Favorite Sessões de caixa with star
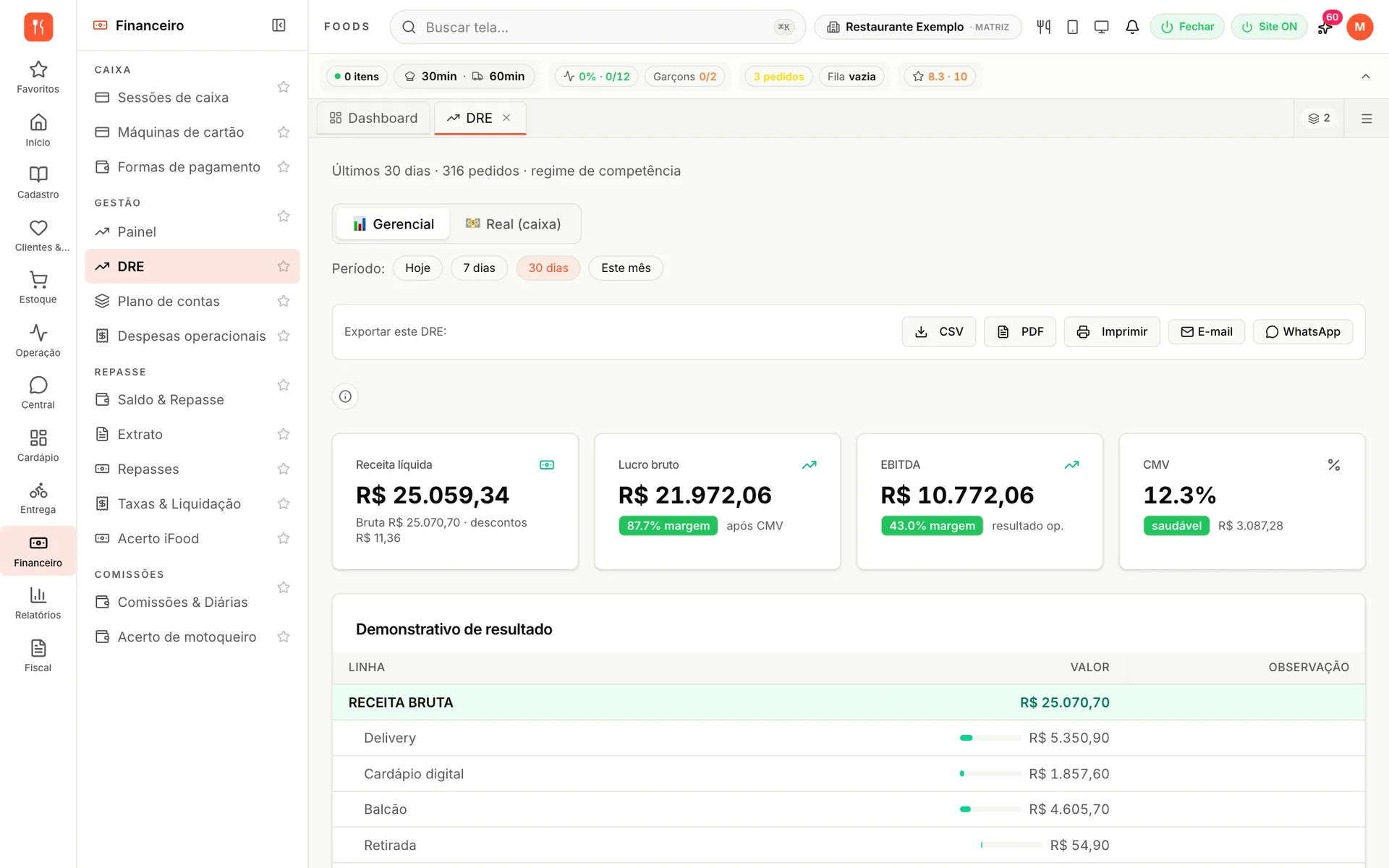1389x868 pixels. click(x=284, y=87)
